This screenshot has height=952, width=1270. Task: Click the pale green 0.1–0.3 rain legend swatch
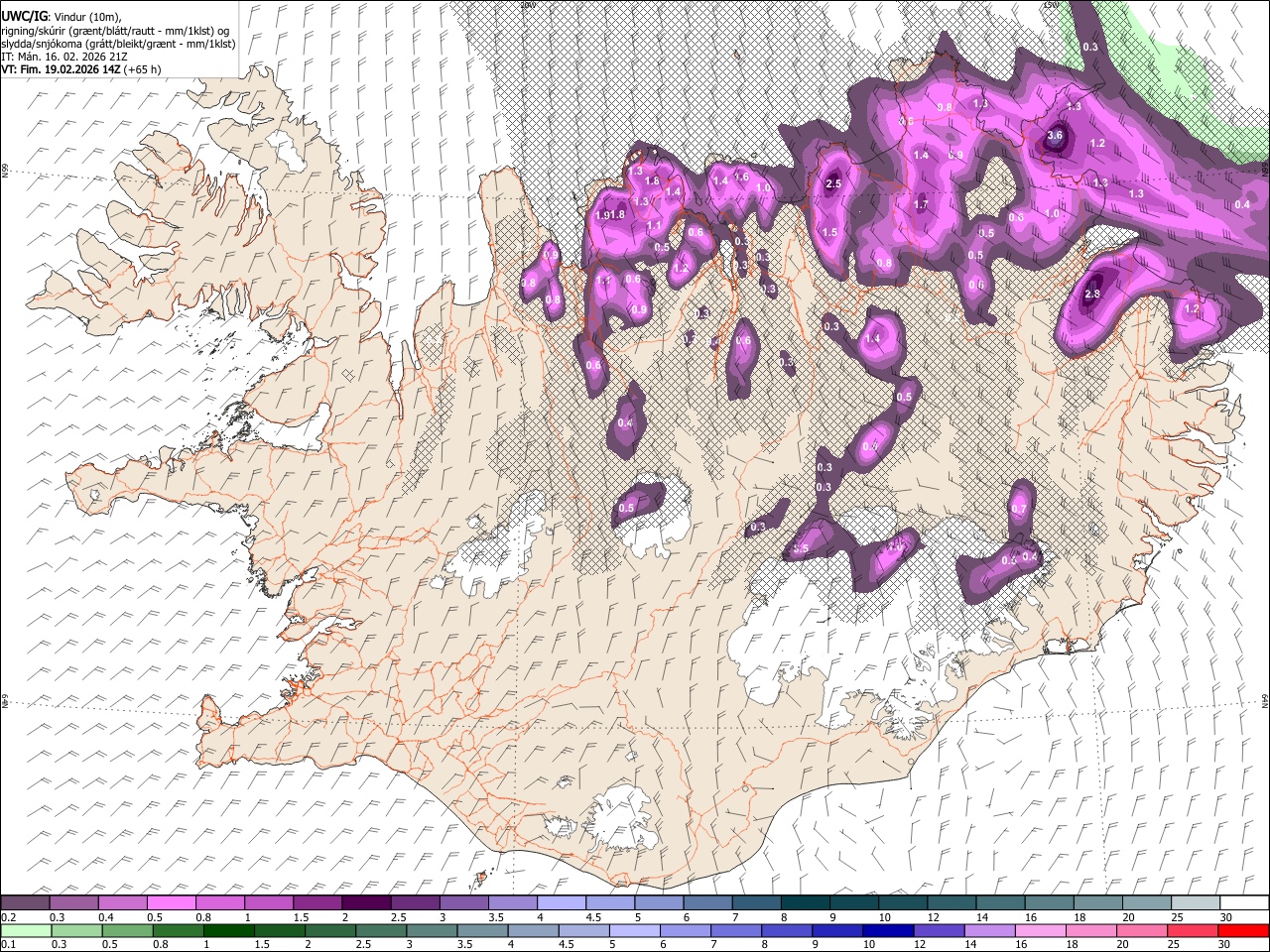click(x=26, y=930)
